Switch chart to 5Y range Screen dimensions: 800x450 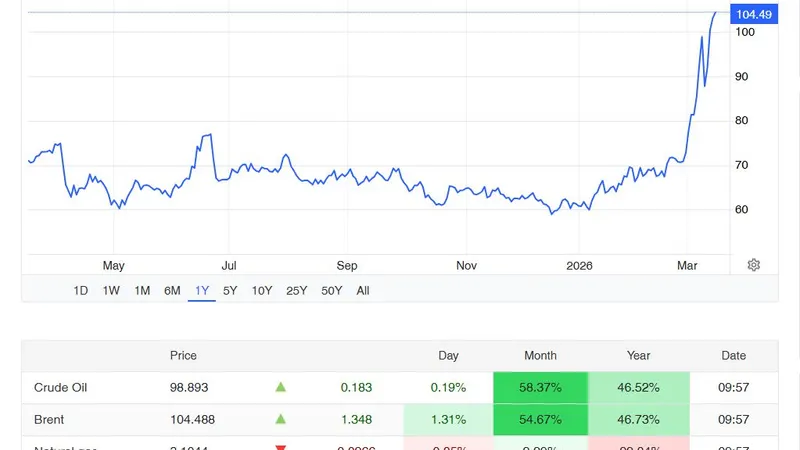(x=230, y=291)
